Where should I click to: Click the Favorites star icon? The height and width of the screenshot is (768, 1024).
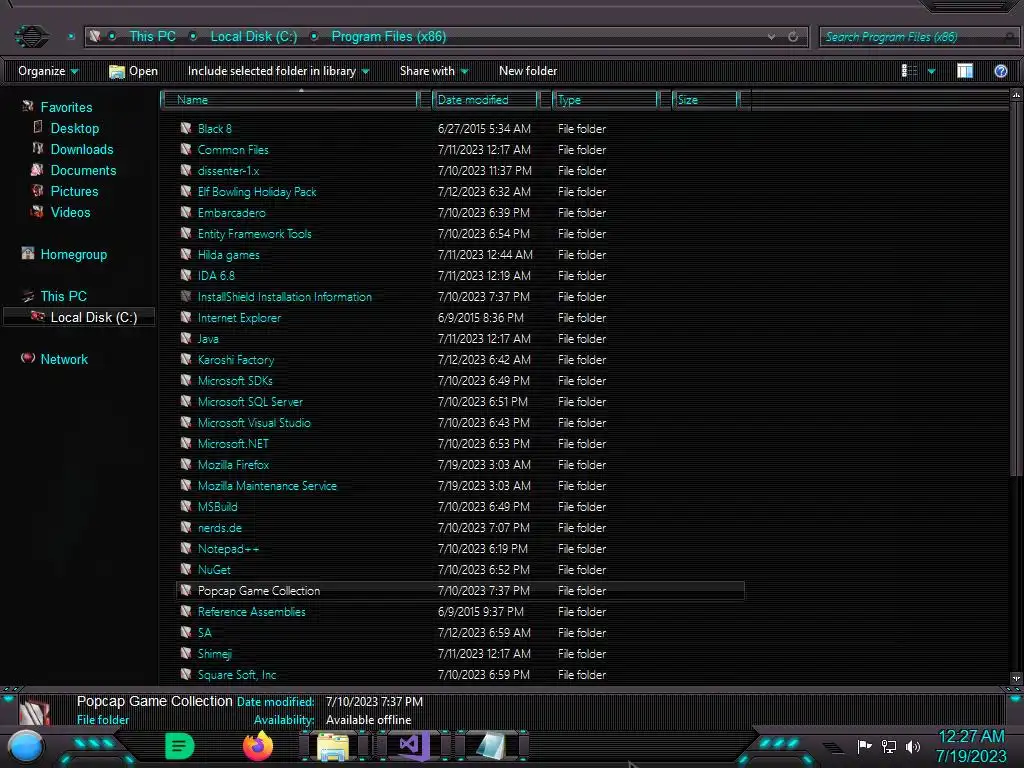pos(27,106)
